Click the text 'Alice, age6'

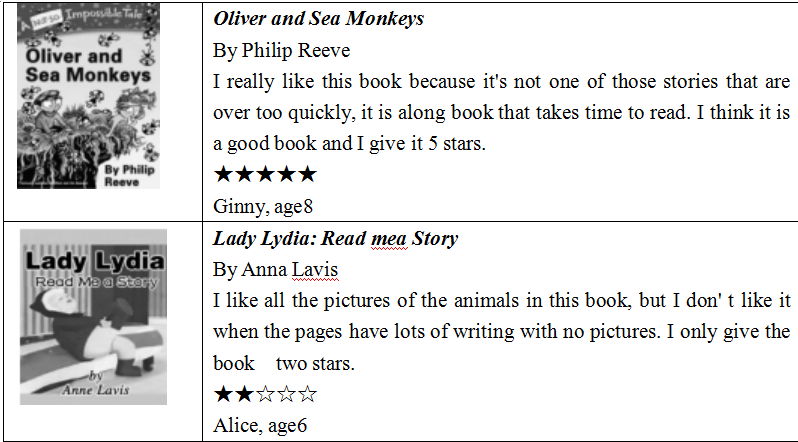(x=260, y=426)
